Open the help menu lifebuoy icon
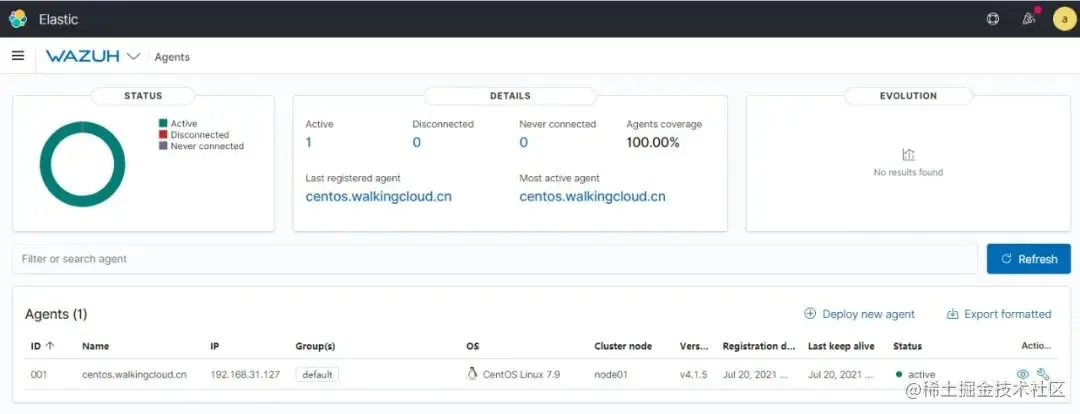Viewport: 1080px width, 414px height. pyautogui.click(x=993, y=19)
